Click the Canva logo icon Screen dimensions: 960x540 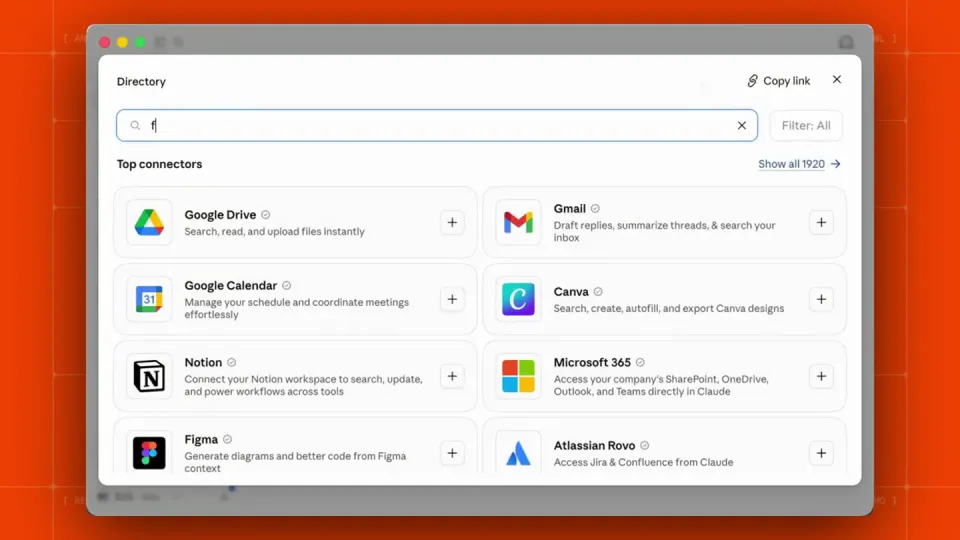click(x=518, y=299)
